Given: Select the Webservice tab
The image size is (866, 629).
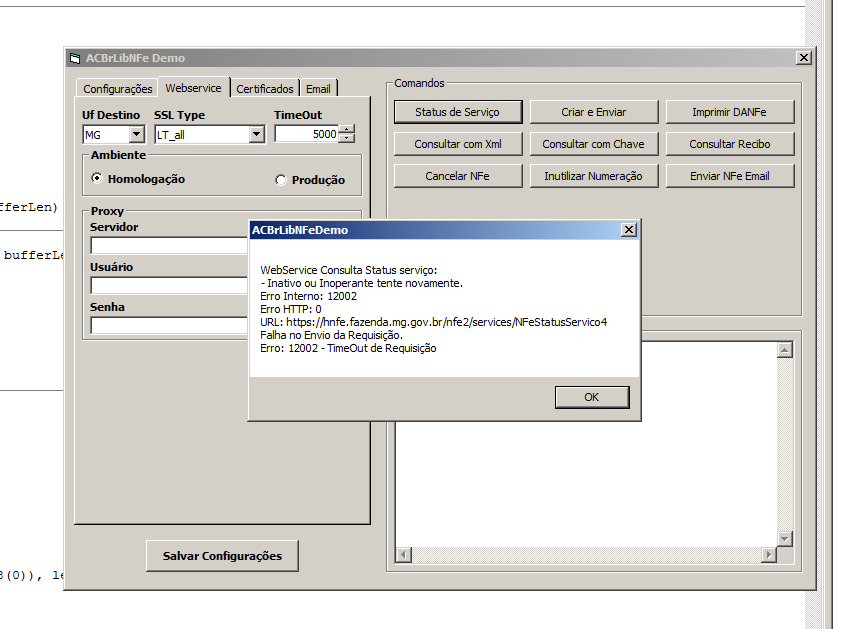Looking at the screenshot, I should (x=193, y=88).
